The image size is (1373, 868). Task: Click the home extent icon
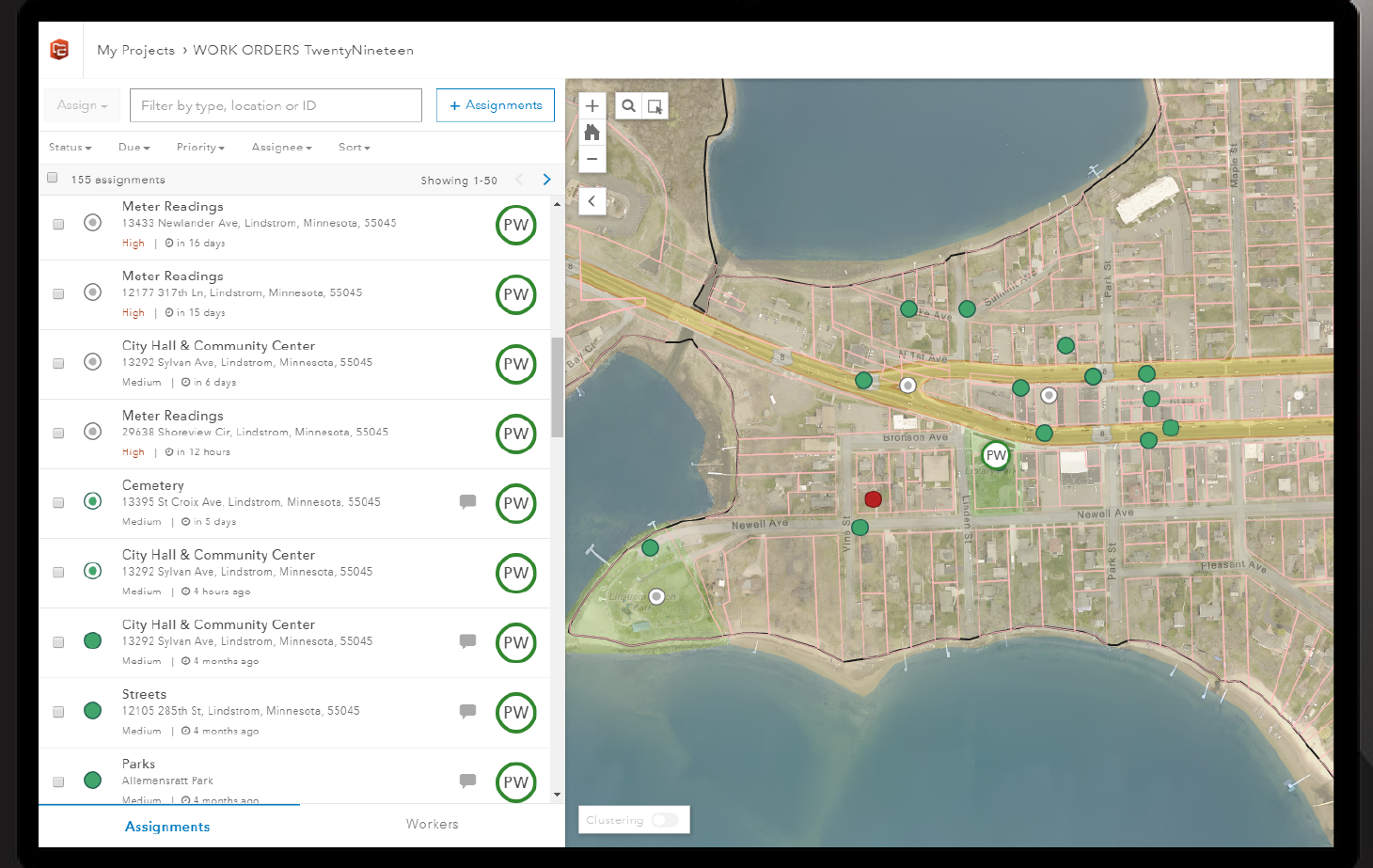tap(592, 132)
